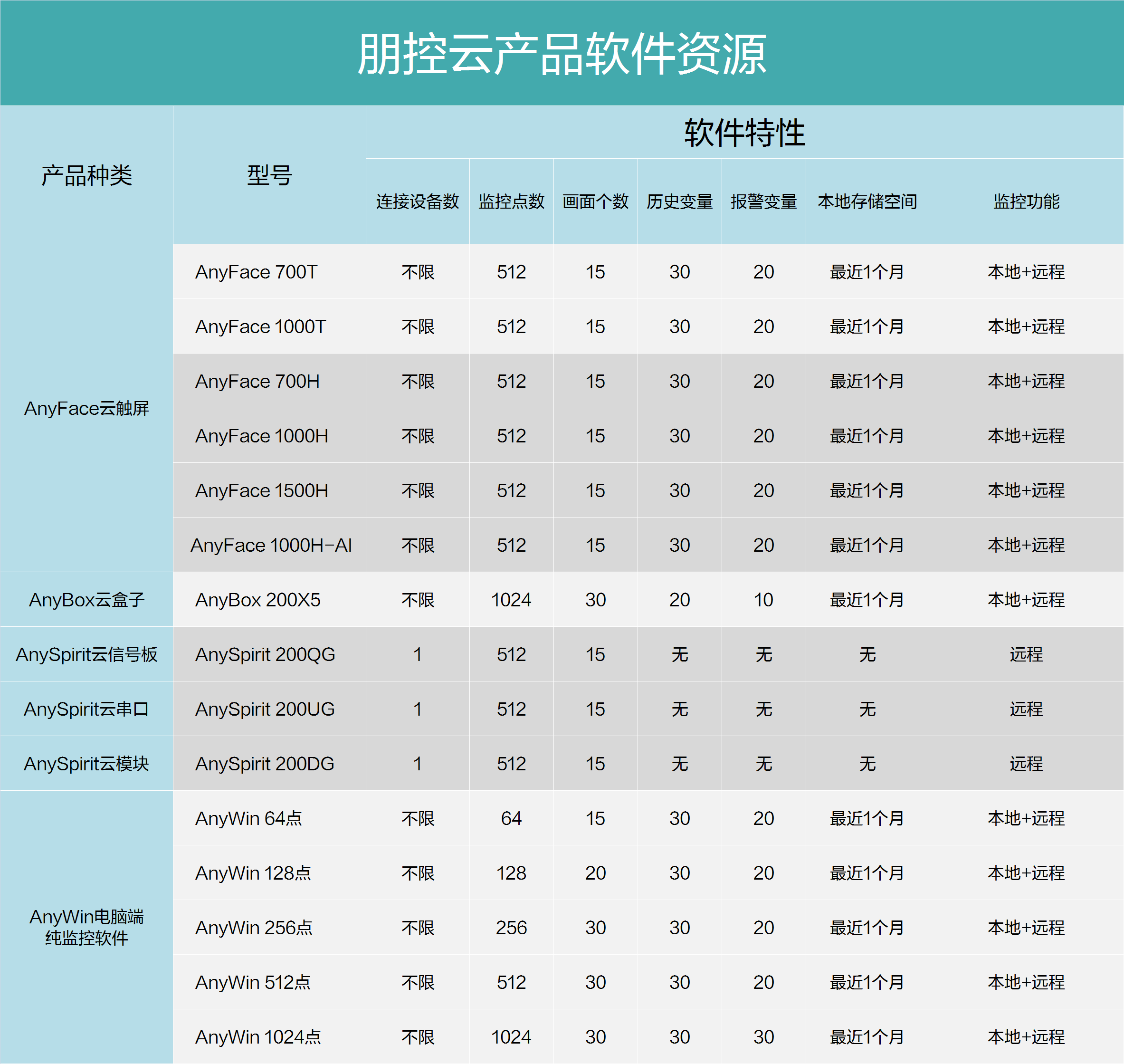Click the AnyBox 200X5 model cell
The width and height of the screenshot is (1124, 1064).
257,600
